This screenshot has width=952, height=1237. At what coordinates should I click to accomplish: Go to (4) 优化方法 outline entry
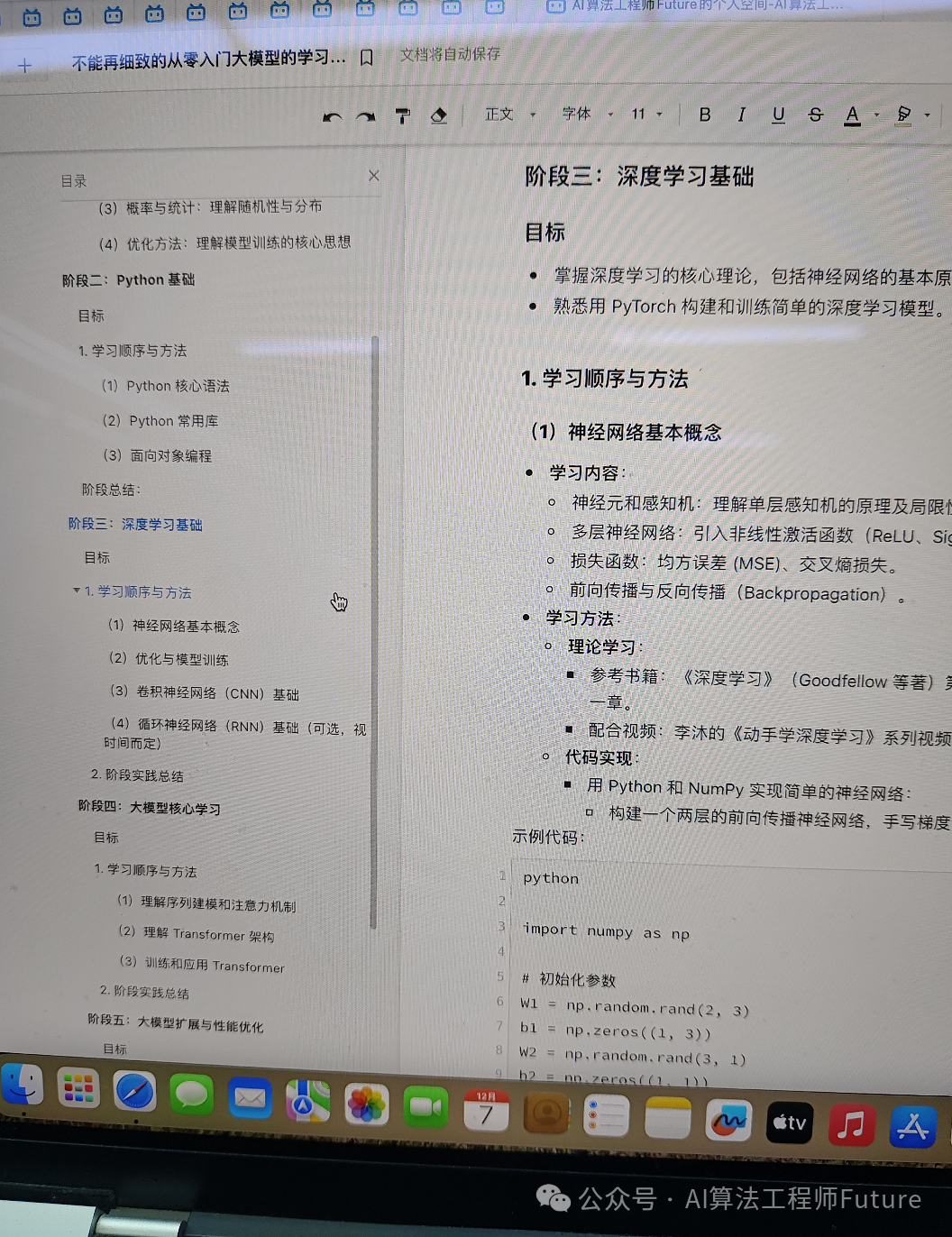(224, 243)
